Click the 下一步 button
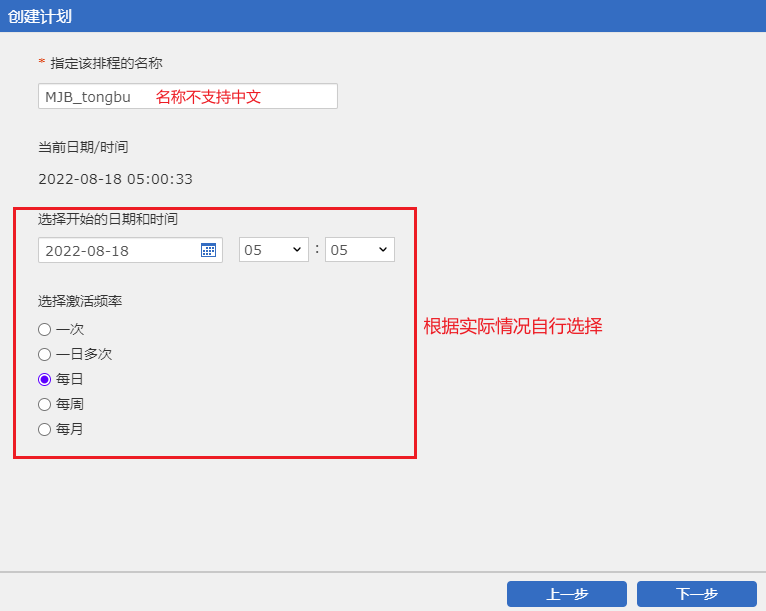The height and width of the screenshot is (611, 766). click(x=696, y=594)
